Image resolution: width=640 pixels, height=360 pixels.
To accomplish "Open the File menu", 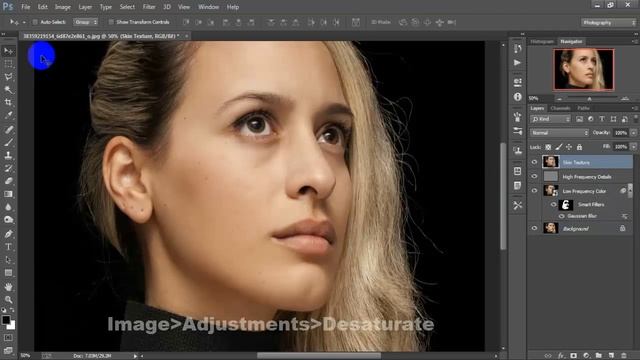I will (26, 7).
